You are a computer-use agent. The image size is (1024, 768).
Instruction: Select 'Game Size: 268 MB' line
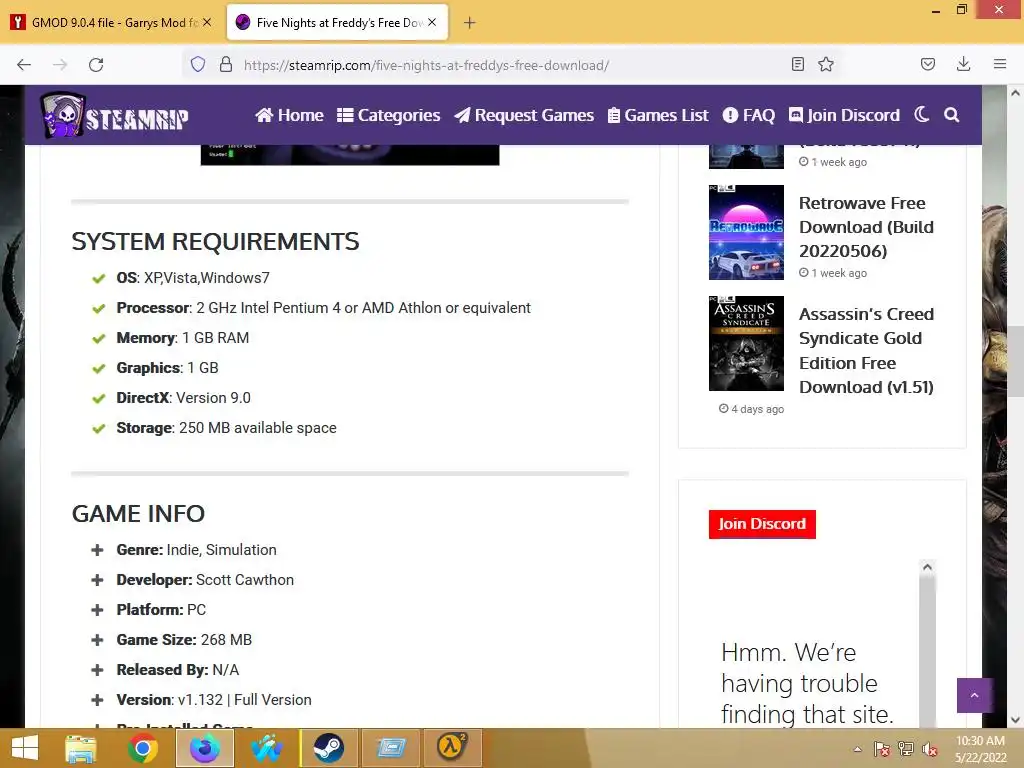point(184,640)
